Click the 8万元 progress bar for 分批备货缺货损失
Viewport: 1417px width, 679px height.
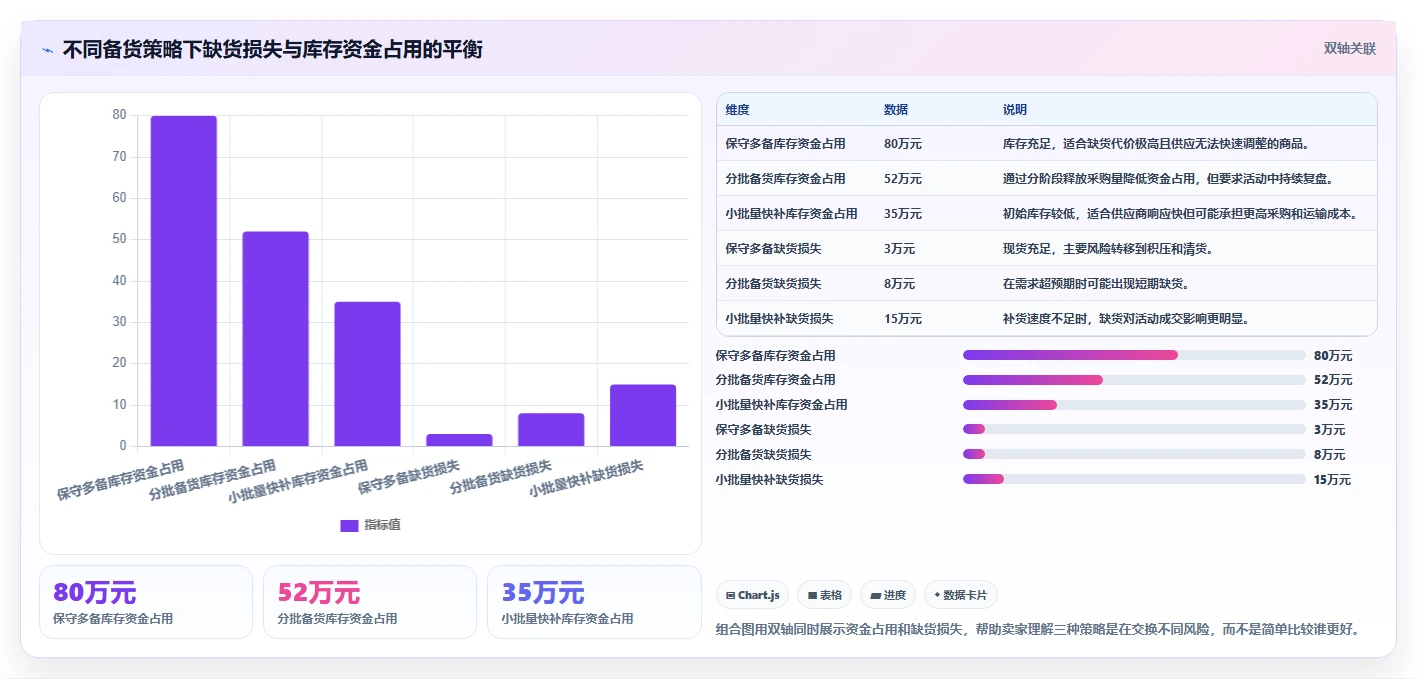[x=1134, y=454]
